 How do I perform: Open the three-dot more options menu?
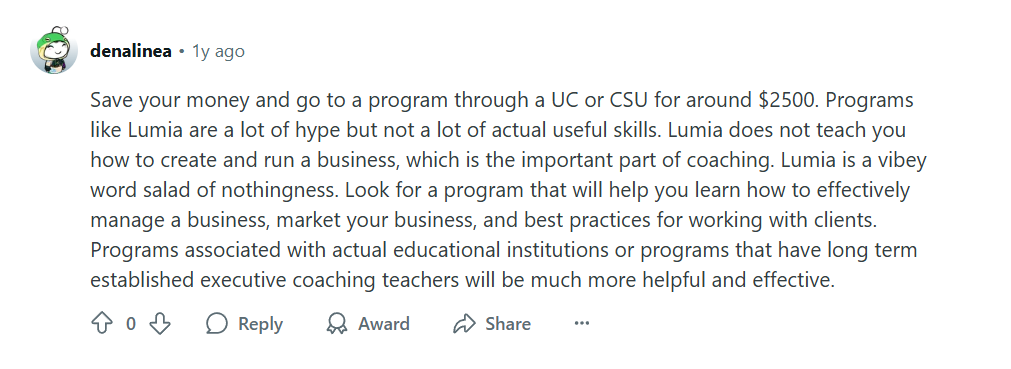pyautogui.click(x=582, y=323)
